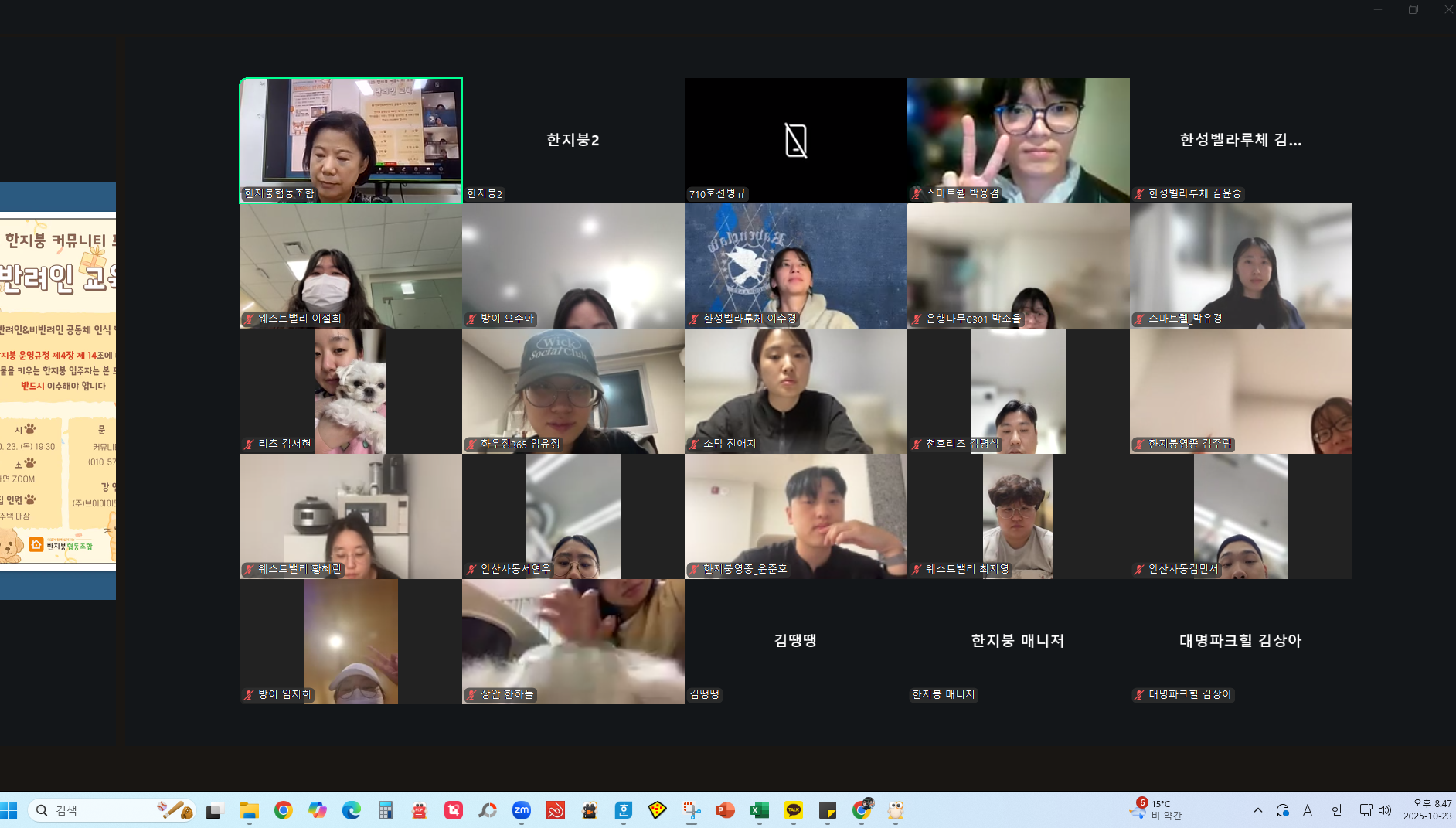
Task: Click the name label '스마트웰_박유경'
Action: tap(1185, 319)
